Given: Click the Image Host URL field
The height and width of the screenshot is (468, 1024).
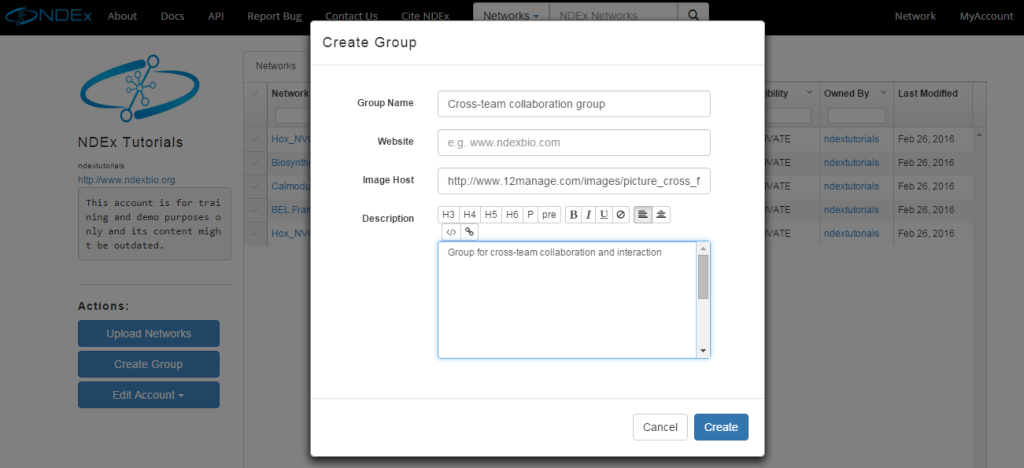Looking at the screenshot, I should [x=573, y=181].
